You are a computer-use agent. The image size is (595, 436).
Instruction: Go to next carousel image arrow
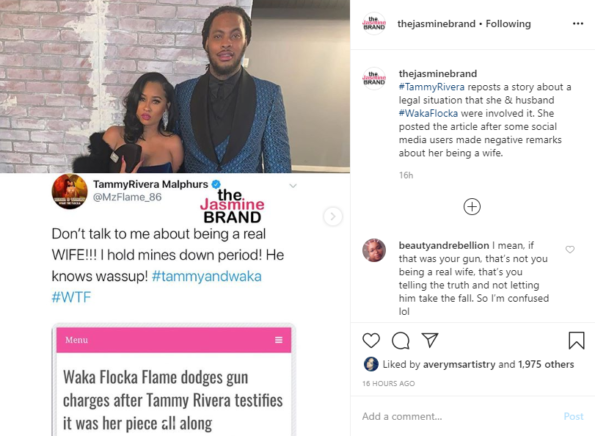[333, 216]
